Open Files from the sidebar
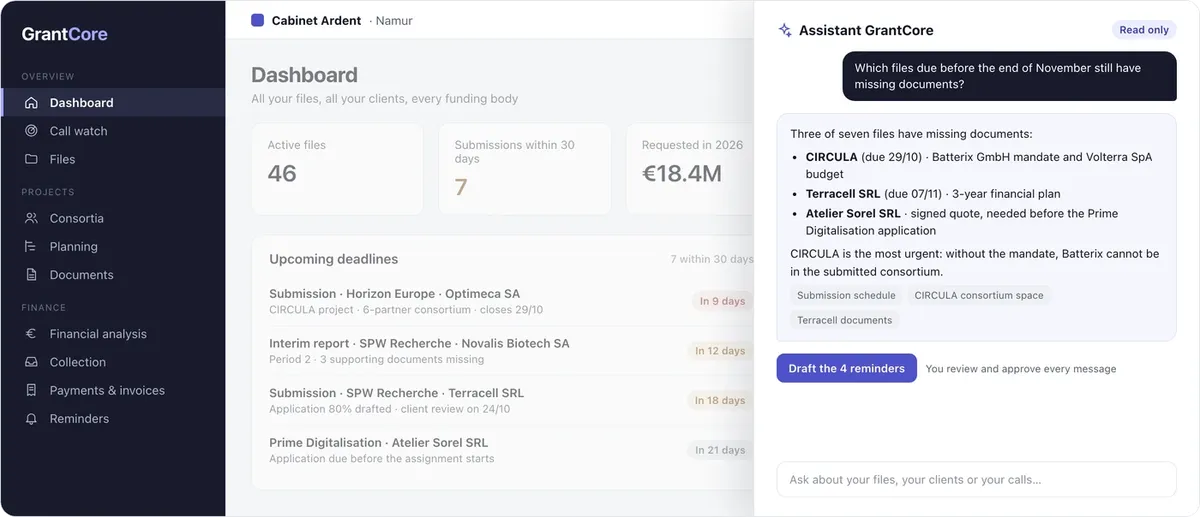This screenshot has width=1200, height=517. click(x=113, y=159)
